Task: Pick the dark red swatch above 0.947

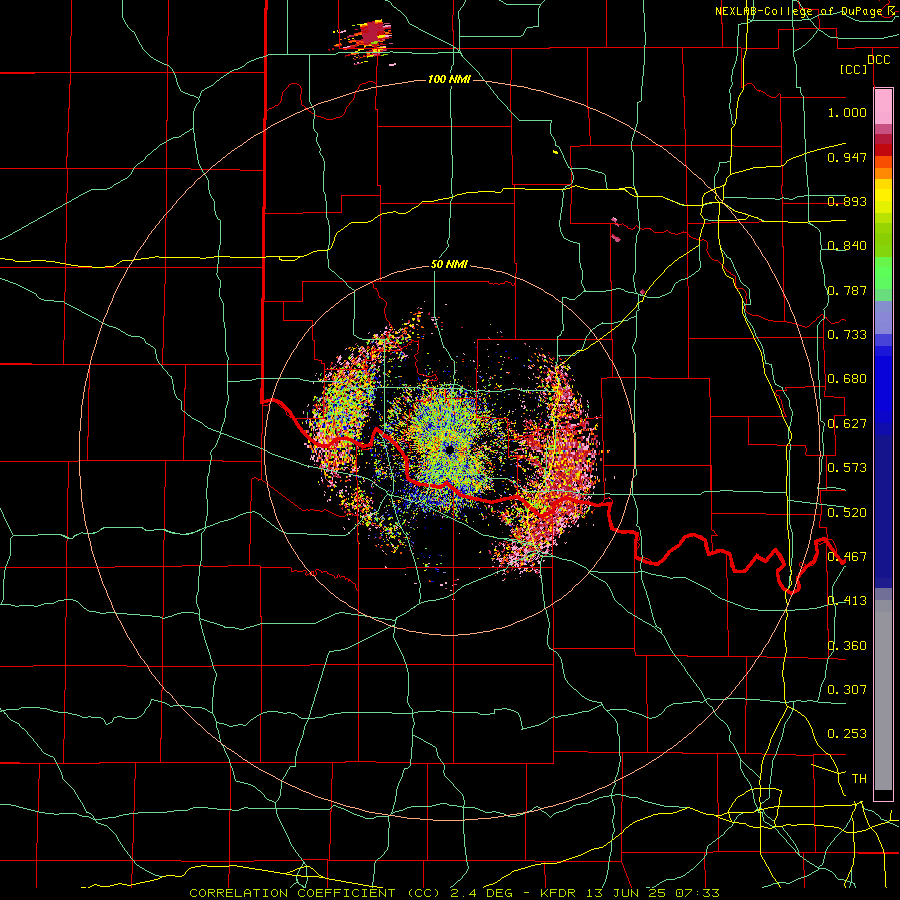Action: pyautogui.click(x=883, y=139)
